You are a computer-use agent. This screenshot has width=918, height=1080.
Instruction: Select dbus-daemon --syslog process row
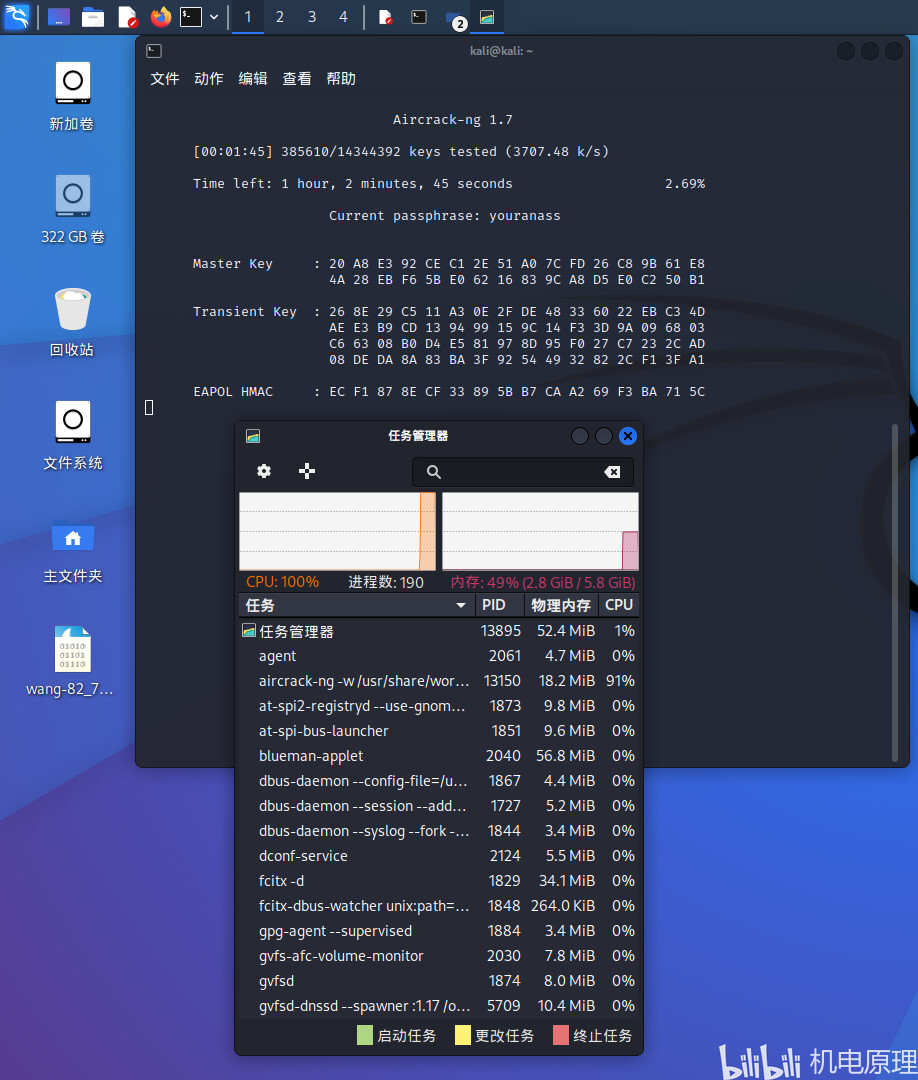click(439, 831)
